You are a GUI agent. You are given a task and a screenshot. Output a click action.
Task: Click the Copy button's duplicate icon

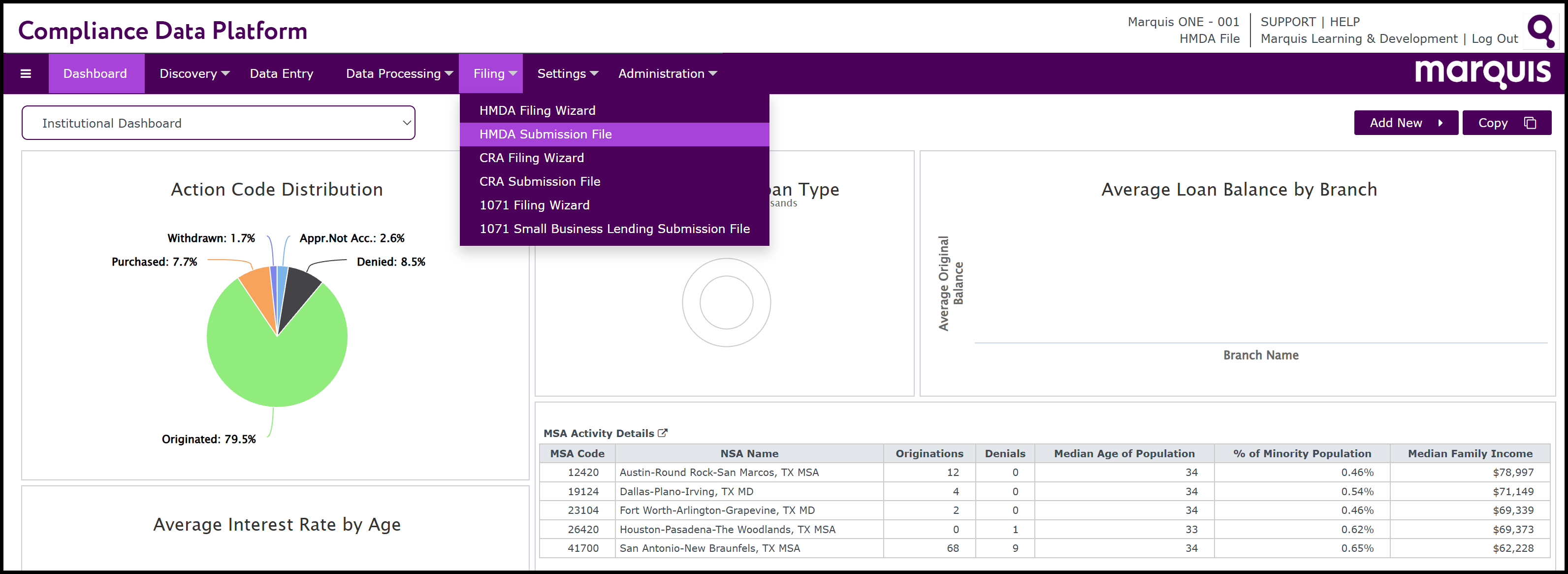click(1530, 123)
